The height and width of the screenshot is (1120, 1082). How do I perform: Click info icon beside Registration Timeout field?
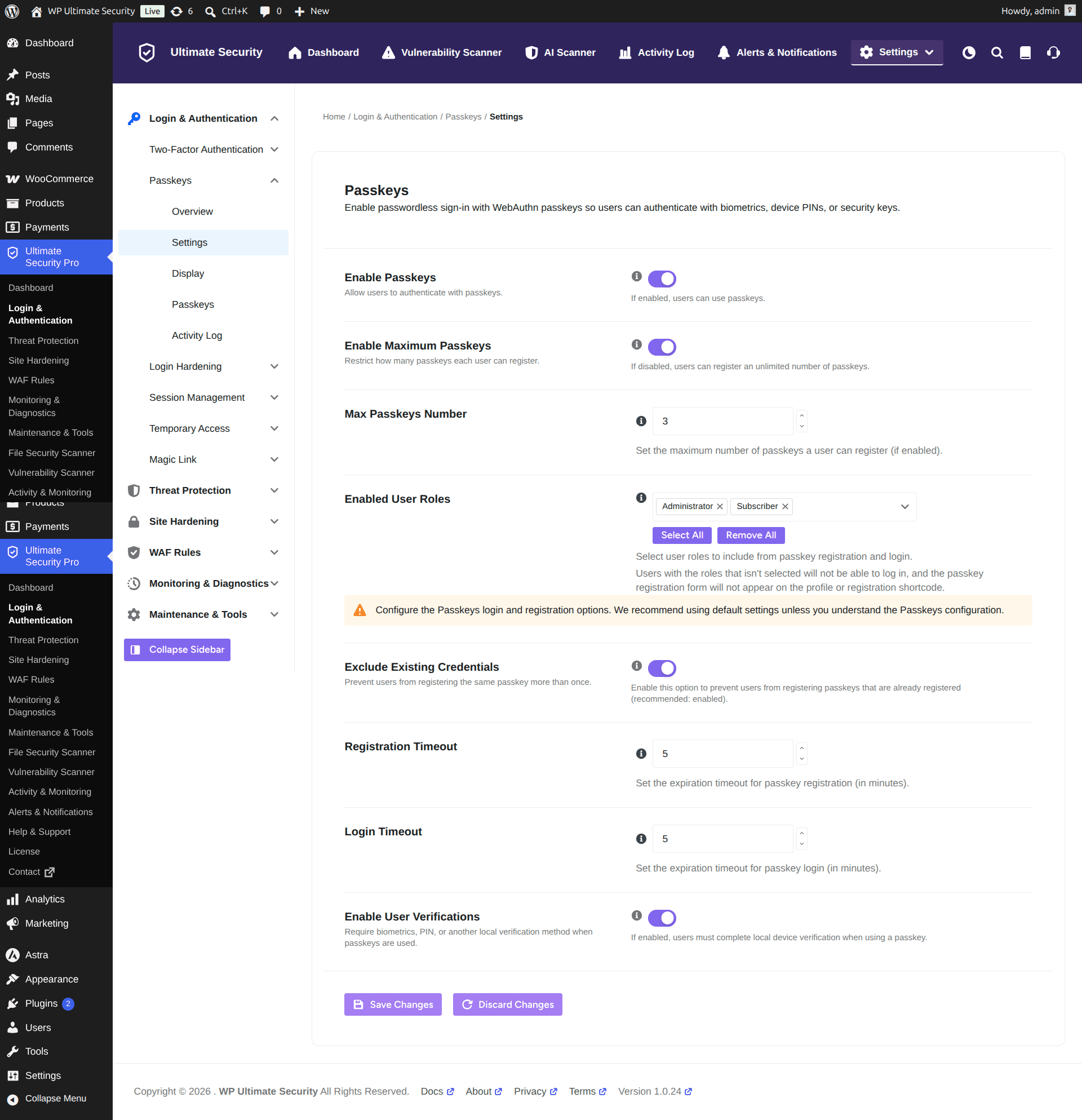click(641, 753)
